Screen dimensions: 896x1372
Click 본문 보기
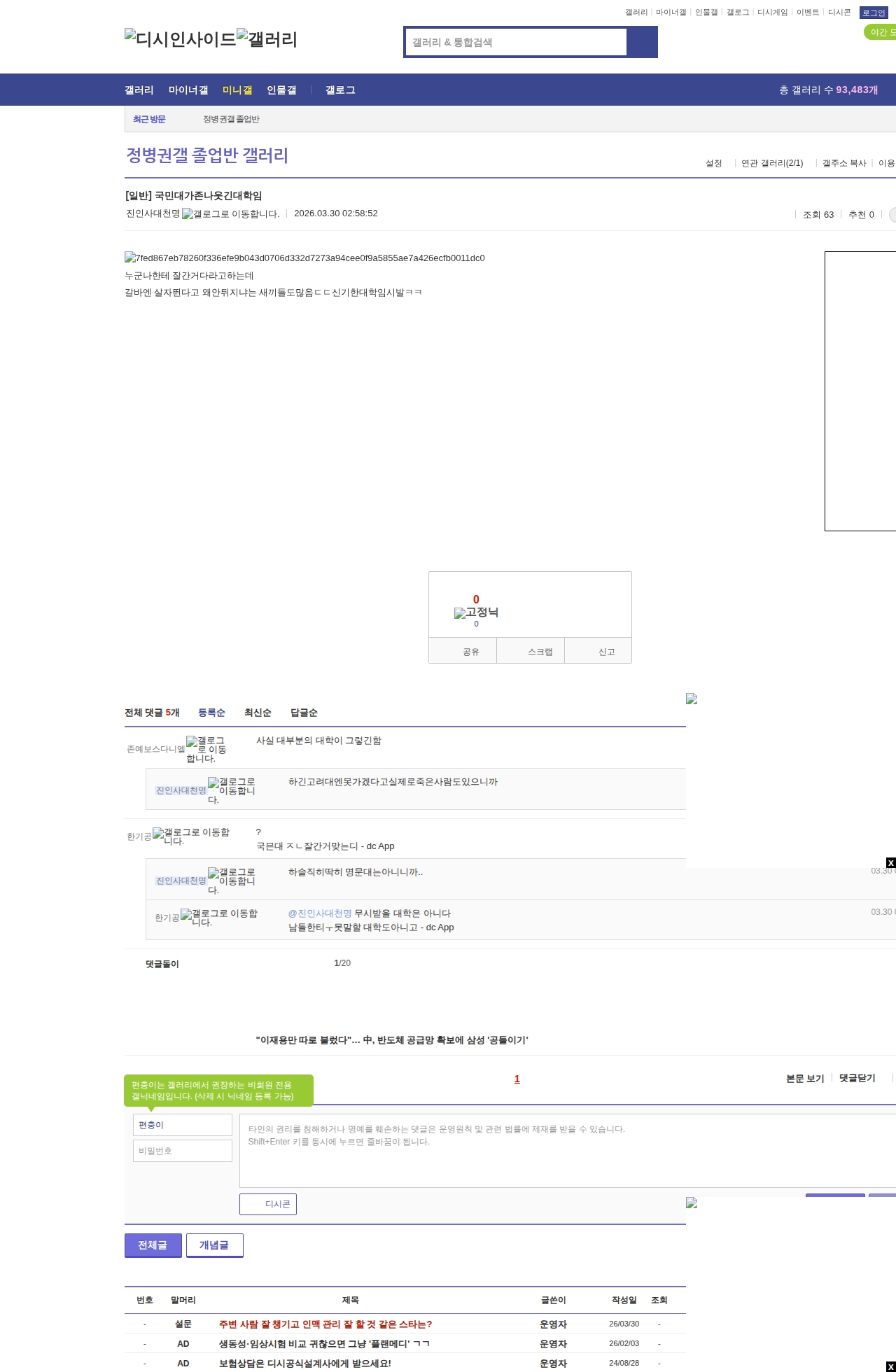(805, 1078)
